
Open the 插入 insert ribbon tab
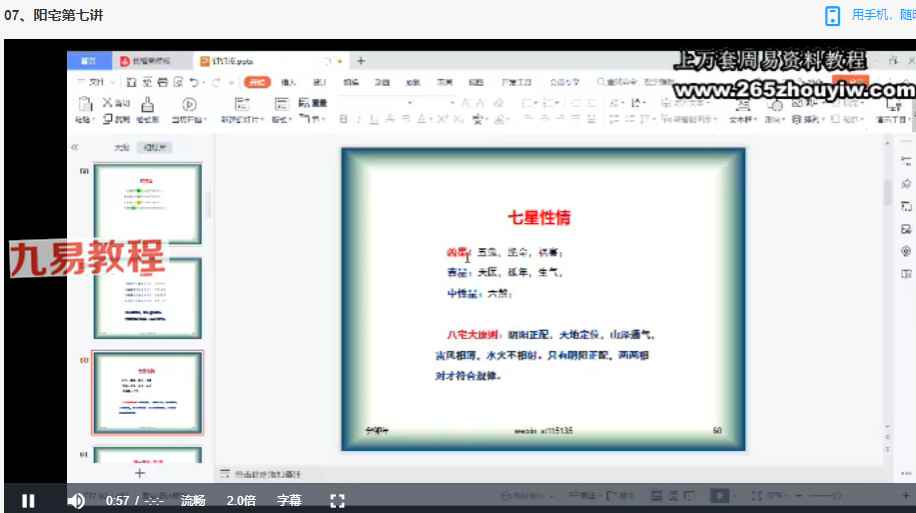pos(289,82)
